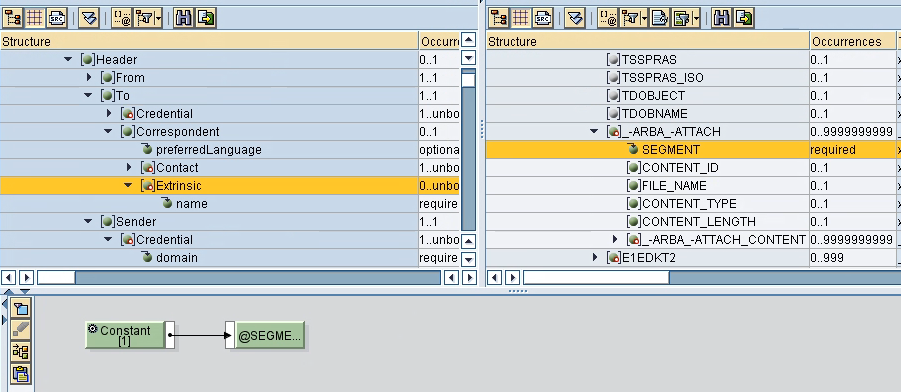901x392 pixels.
Task: Click target pane horizontal scrollbar thumb
Action: pos(595,278)
